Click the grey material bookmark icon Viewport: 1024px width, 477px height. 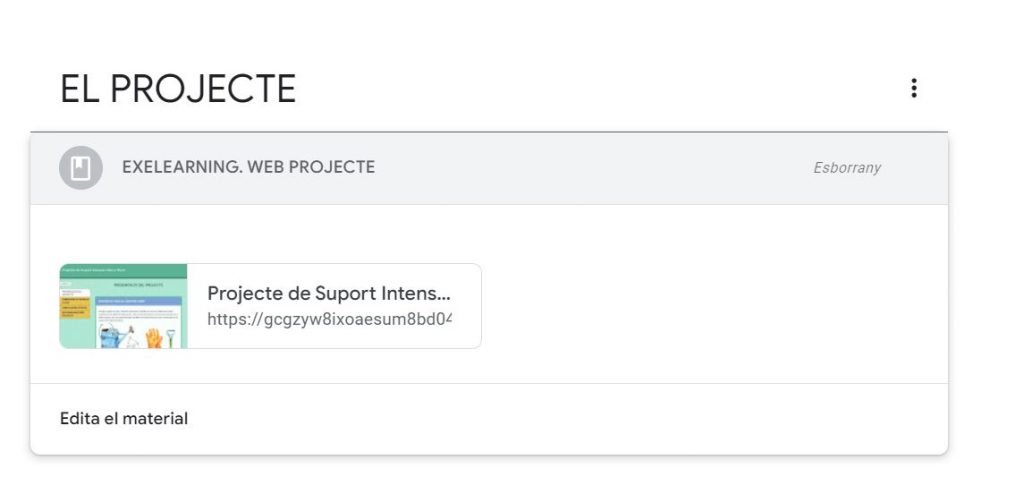[x=80, y=168]
